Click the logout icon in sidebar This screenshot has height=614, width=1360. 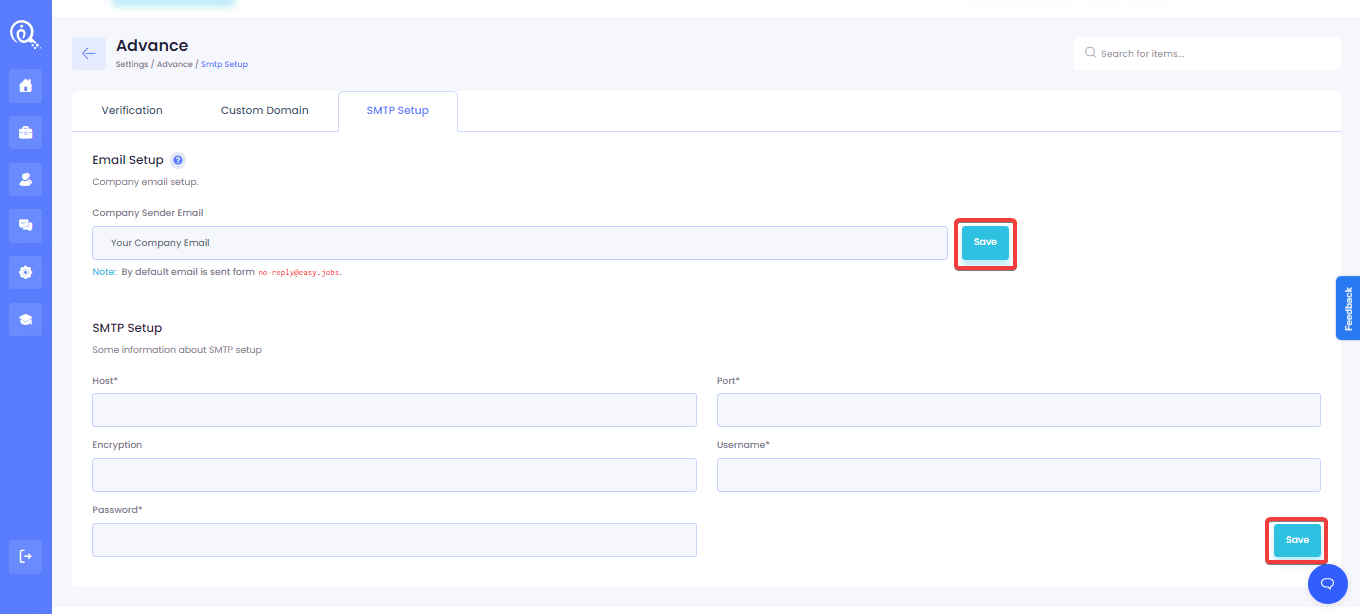[x=26, y=557]
